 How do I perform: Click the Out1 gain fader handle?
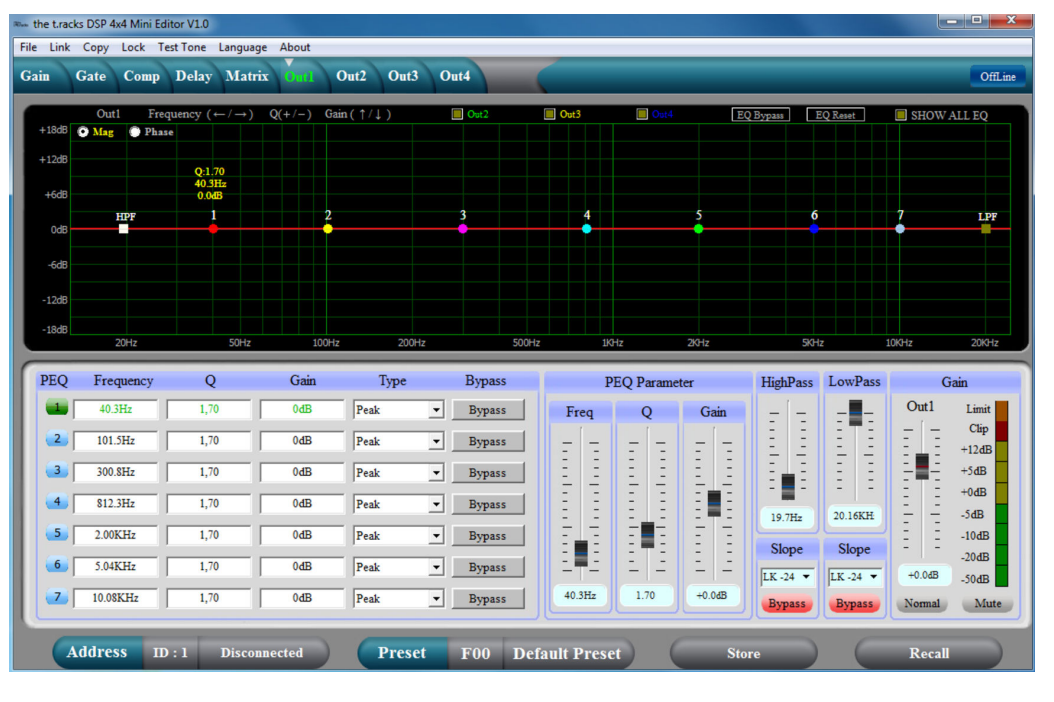pos(922,465)
